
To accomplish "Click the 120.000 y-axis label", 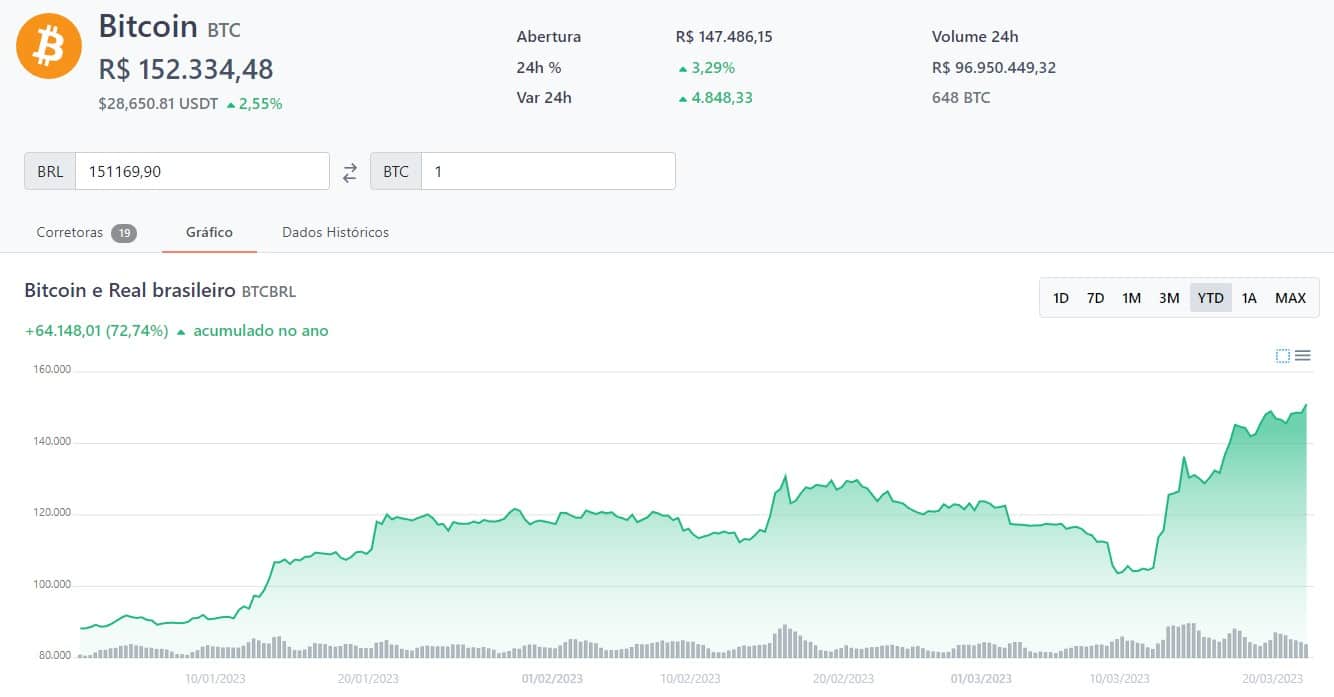I will [x=51, y=513].
